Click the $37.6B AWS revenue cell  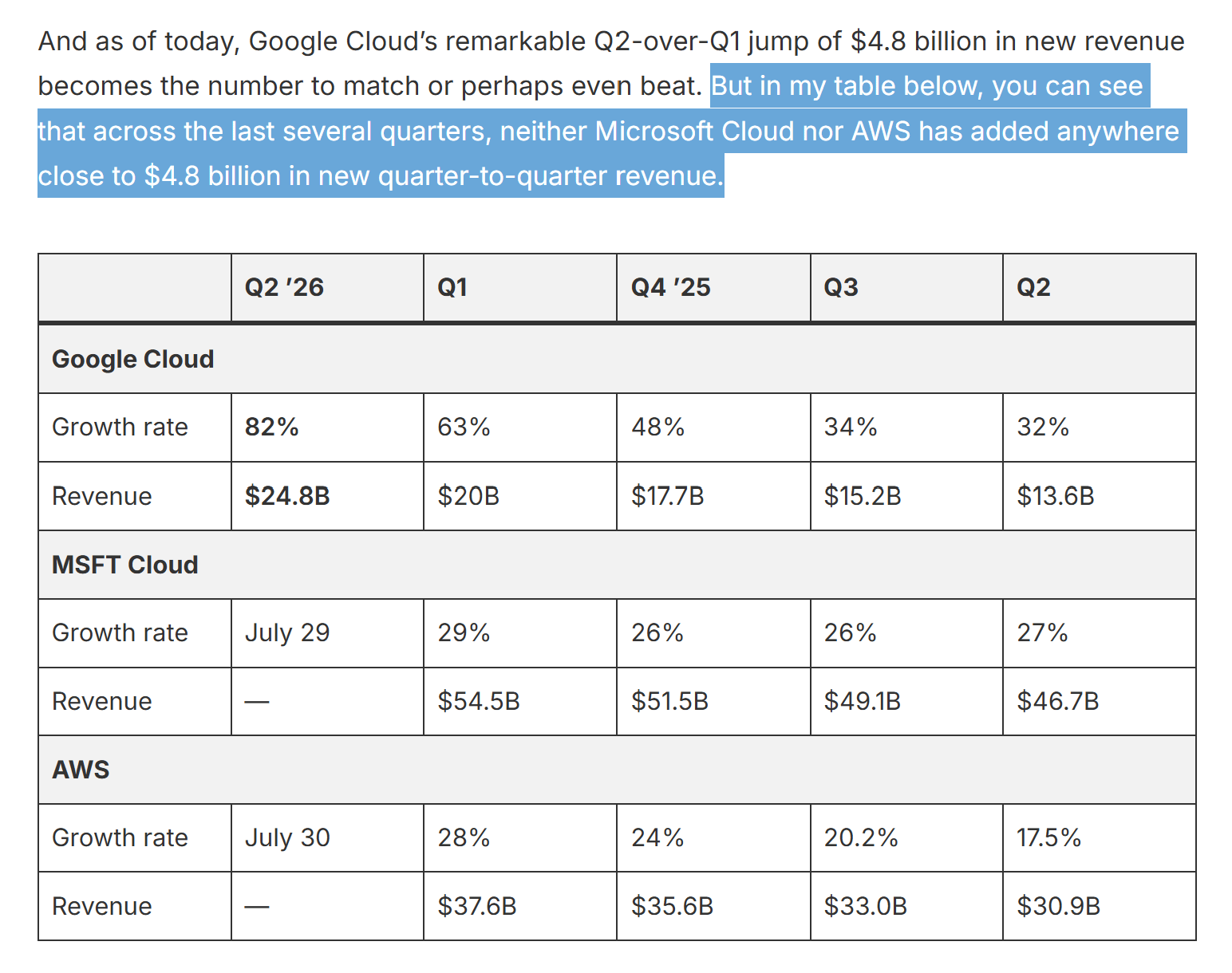click(520, 906)
